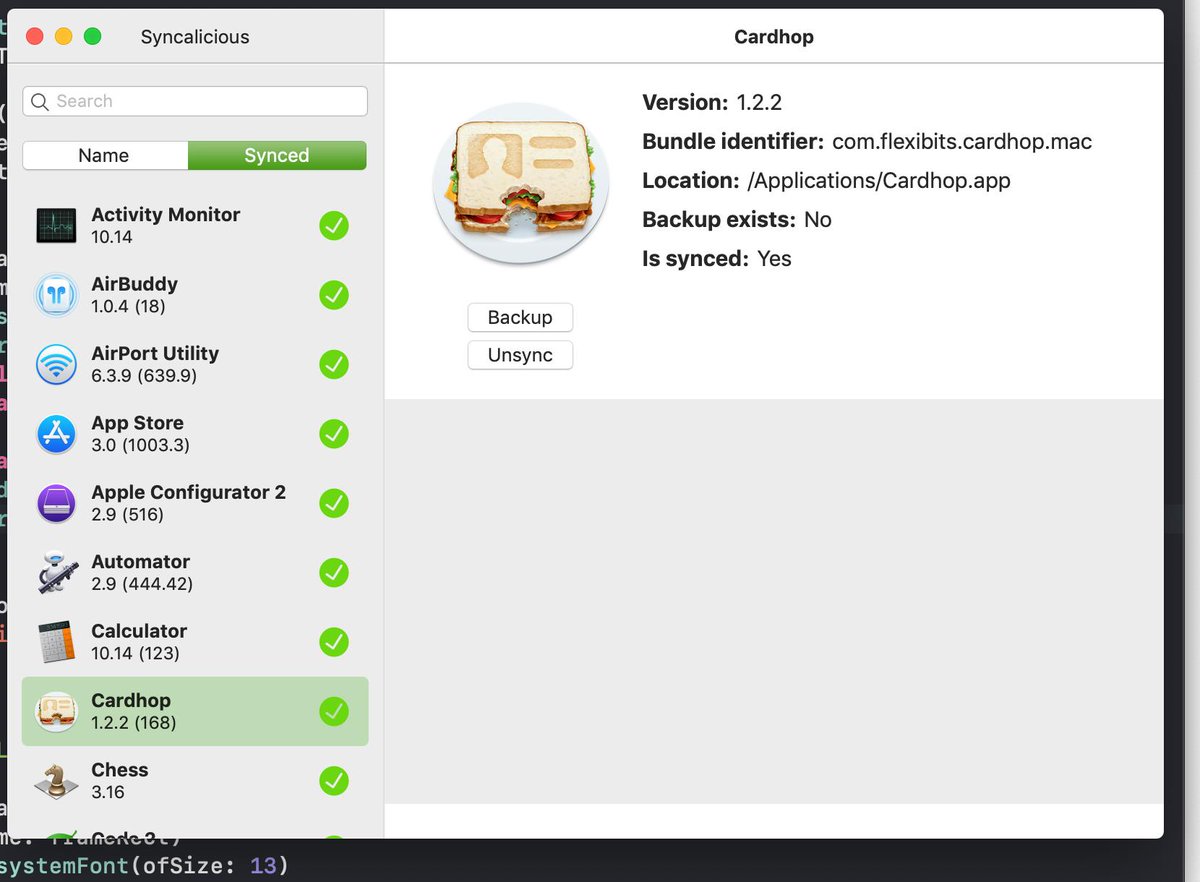The width and height of the screenshot is (1200, 882).
Task: Toggle synced checkmark for Cardhop
Action: tap(334, 711)
